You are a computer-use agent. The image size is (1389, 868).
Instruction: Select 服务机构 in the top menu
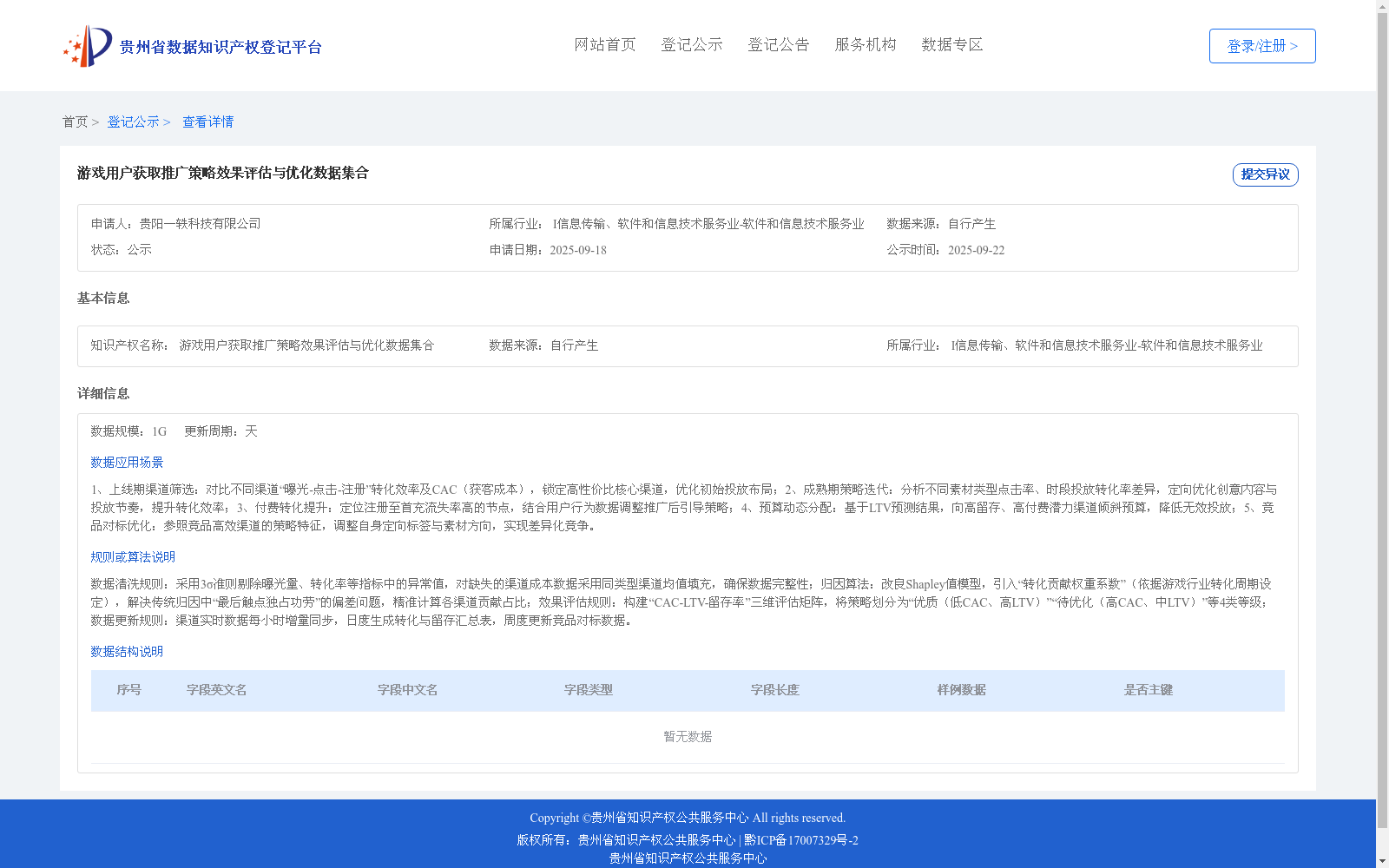[866, 44]
